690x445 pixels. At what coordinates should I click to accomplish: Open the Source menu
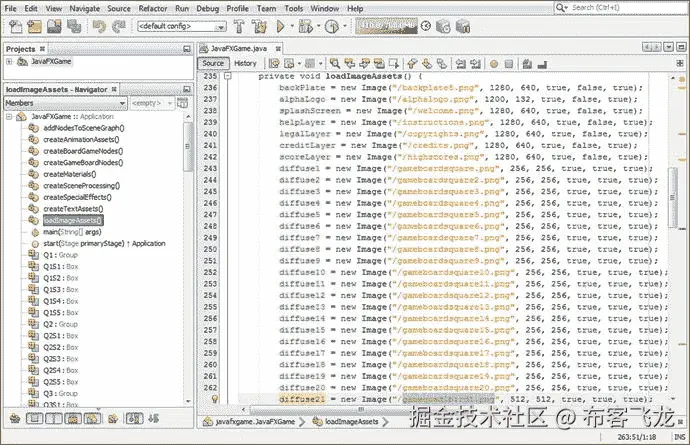[119, 8]
